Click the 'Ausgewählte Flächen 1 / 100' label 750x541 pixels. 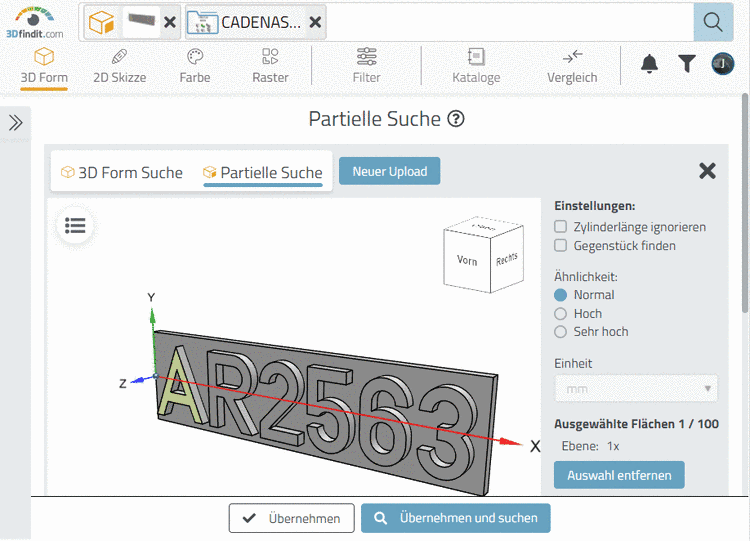point(636,424)
